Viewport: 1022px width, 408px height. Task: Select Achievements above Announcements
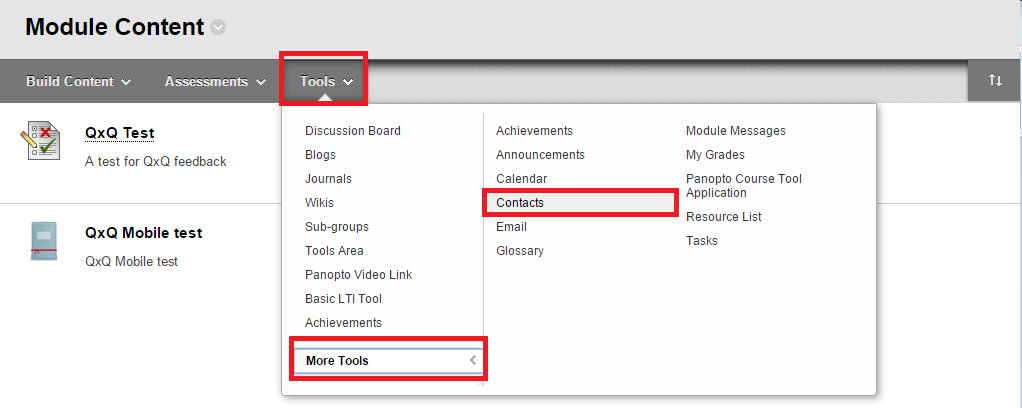[534, 131]
